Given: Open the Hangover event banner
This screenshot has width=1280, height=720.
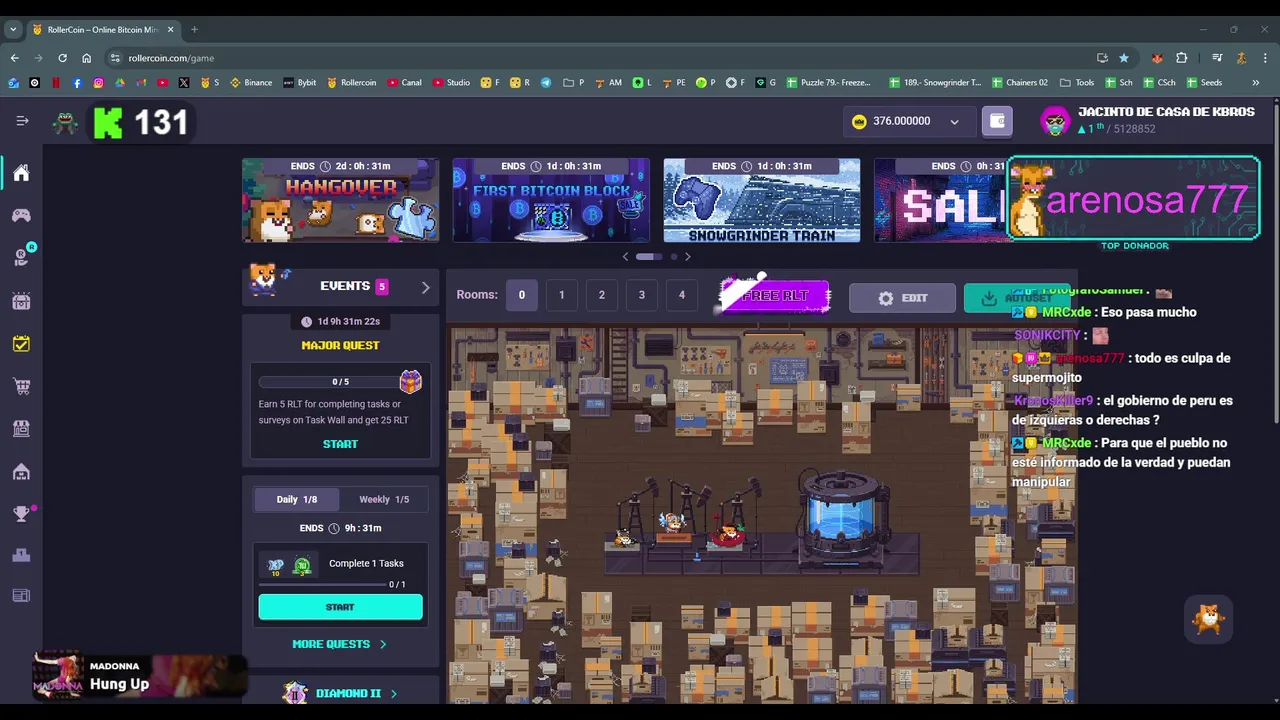Looking at the screenshot, I should [340, 200].
